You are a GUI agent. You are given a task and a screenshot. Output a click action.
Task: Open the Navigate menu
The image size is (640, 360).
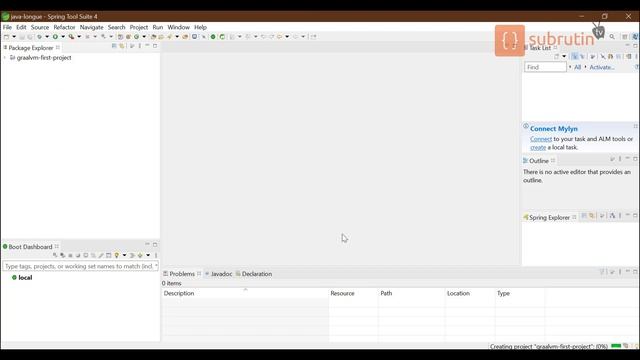pos(91,27)
